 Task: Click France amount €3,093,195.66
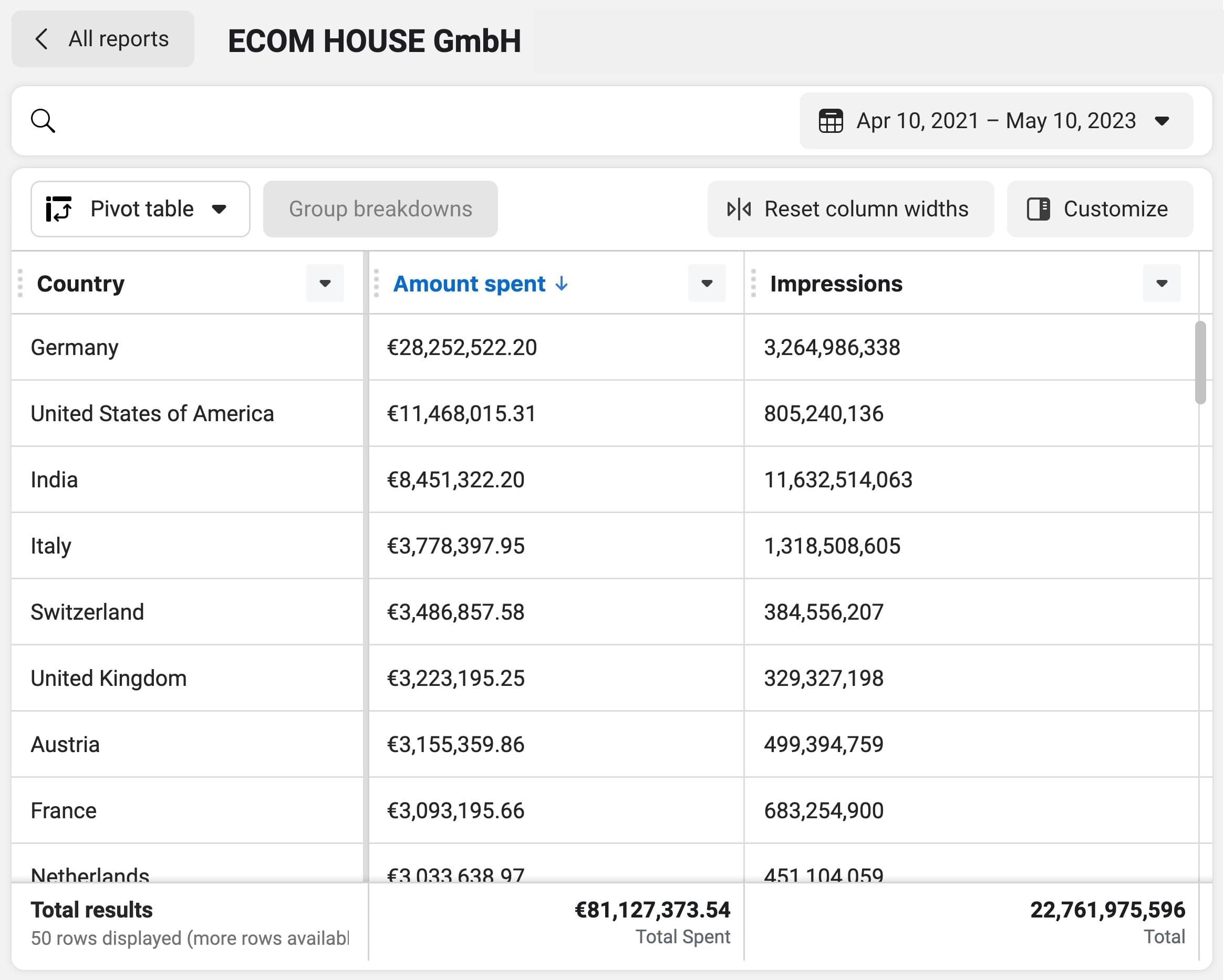(x=455, y=811)
